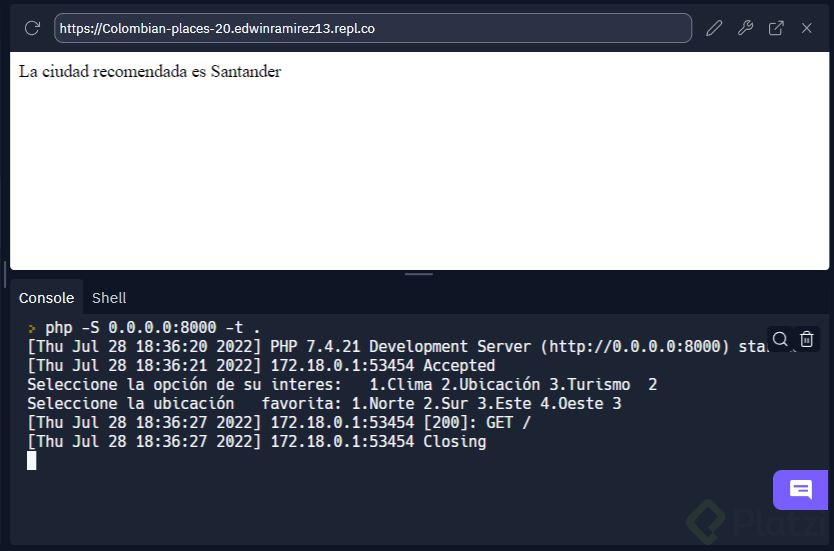Click the blinking console cursor block

tap(32, 460)
